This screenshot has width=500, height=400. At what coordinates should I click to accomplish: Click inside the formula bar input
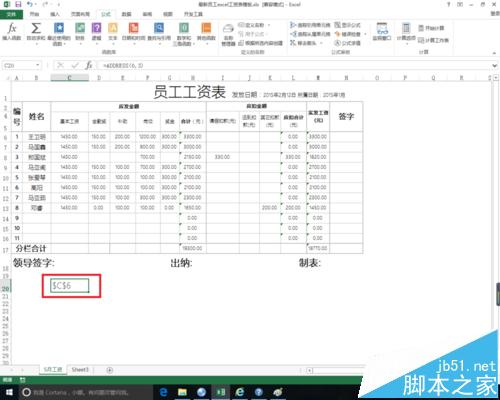tap(294, 66)
